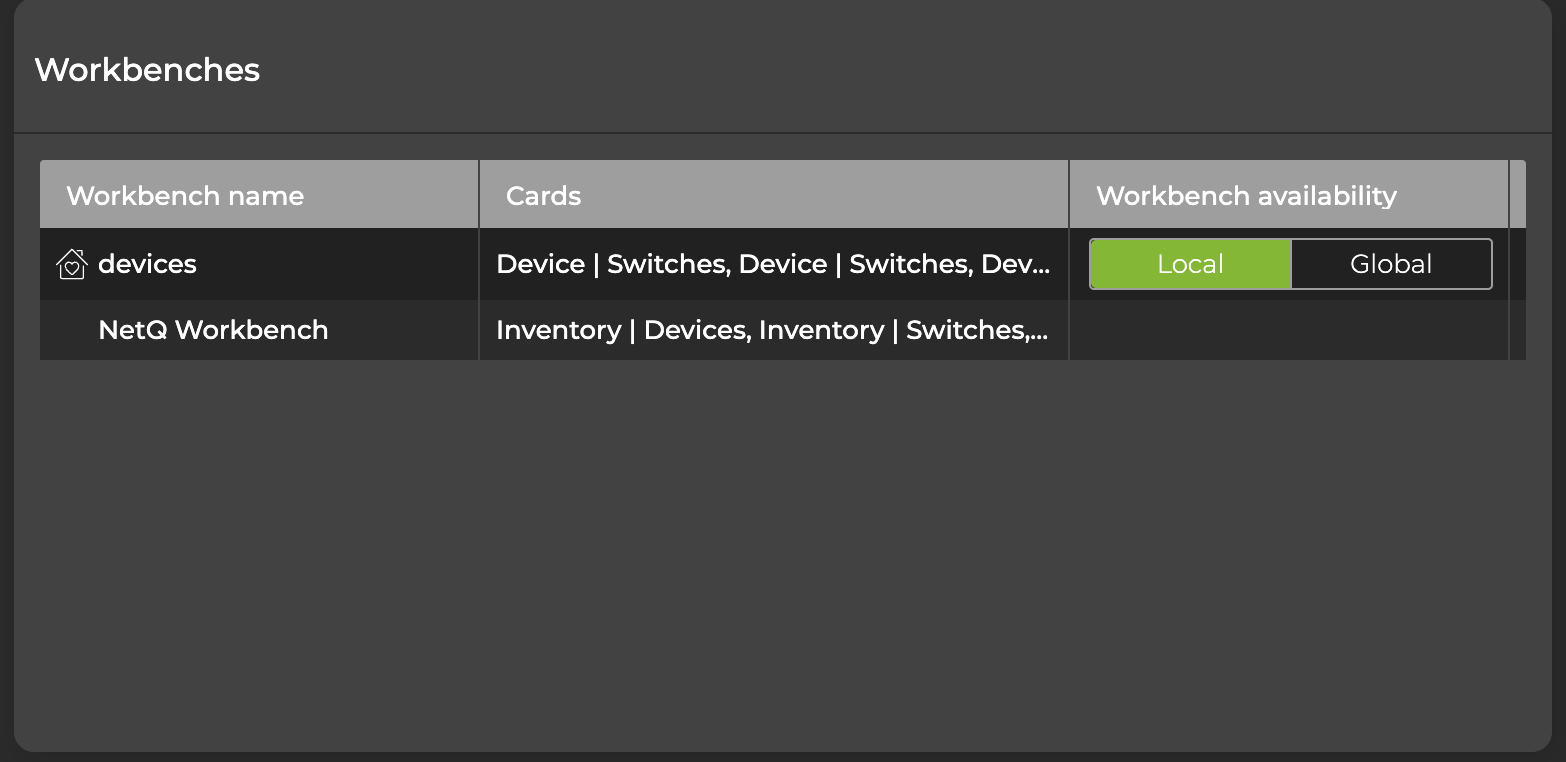Click divider right of Workbench availability header
The image size is (1566, 762).
click(x=1508, y=195)
